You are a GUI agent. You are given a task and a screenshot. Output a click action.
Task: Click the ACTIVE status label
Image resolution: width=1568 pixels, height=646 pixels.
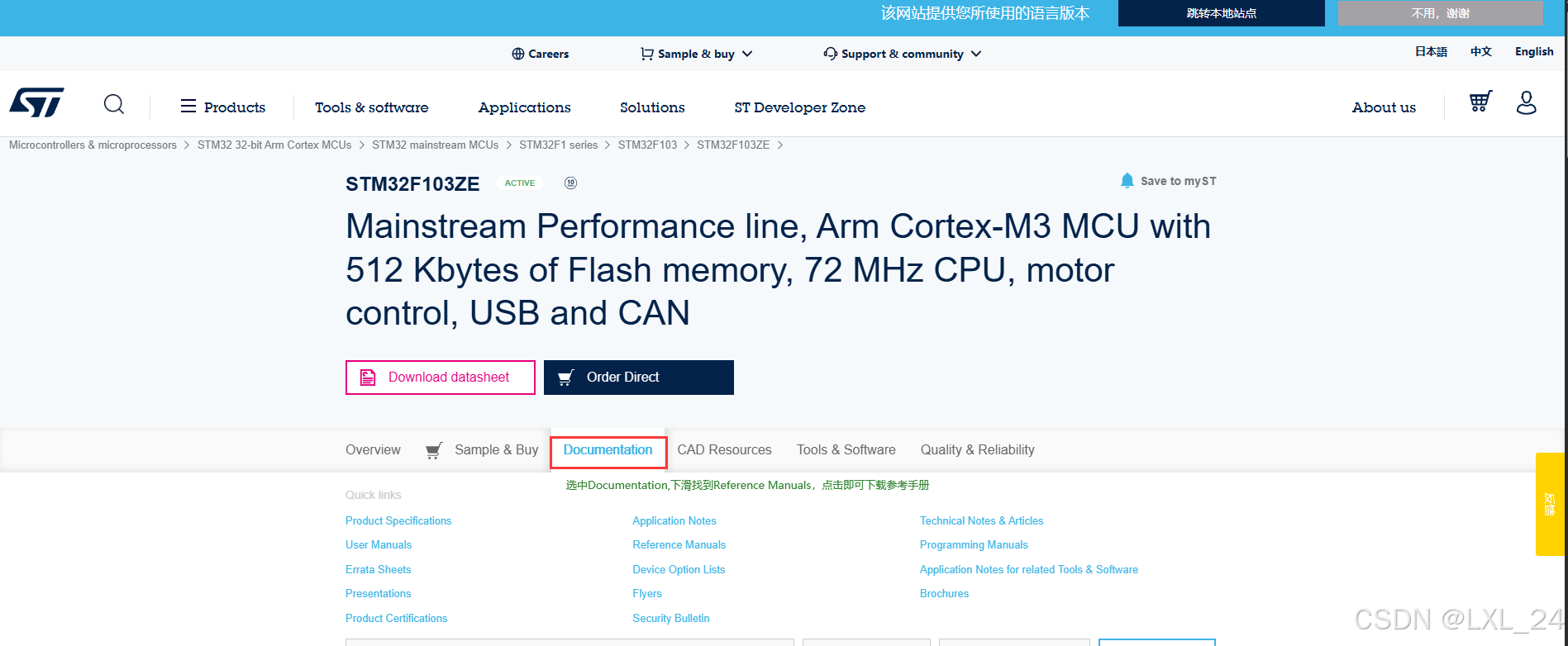[520, 183]
